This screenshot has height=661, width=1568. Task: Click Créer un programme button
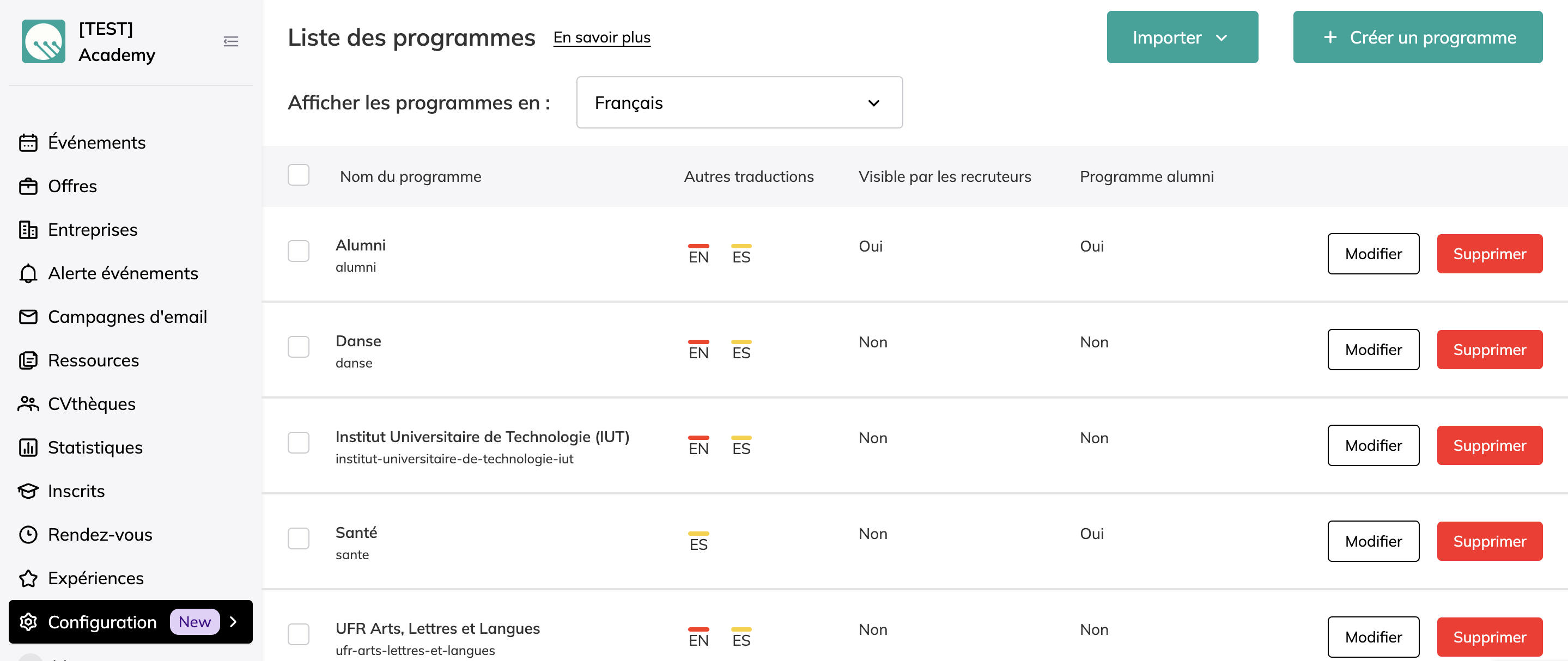click(1417, 37)
